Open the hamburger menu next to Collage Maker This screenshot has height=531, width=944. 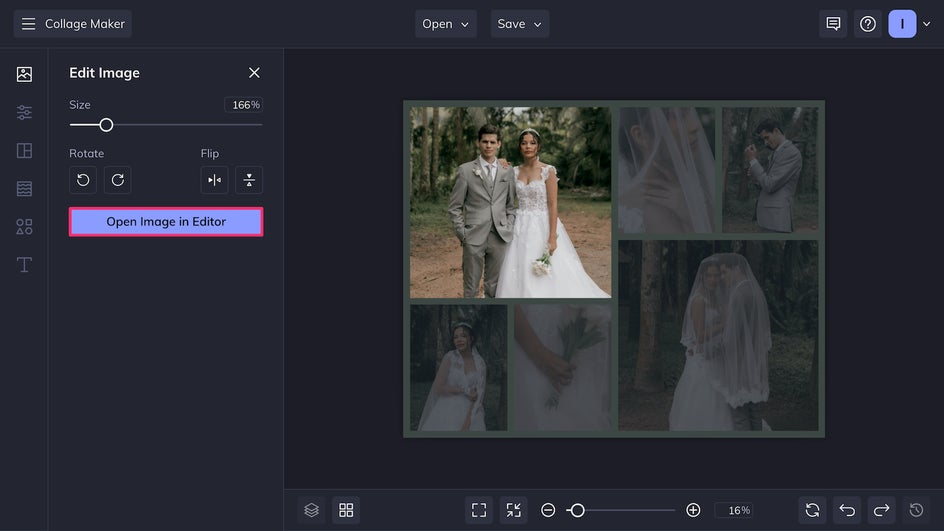coord(28,24)
